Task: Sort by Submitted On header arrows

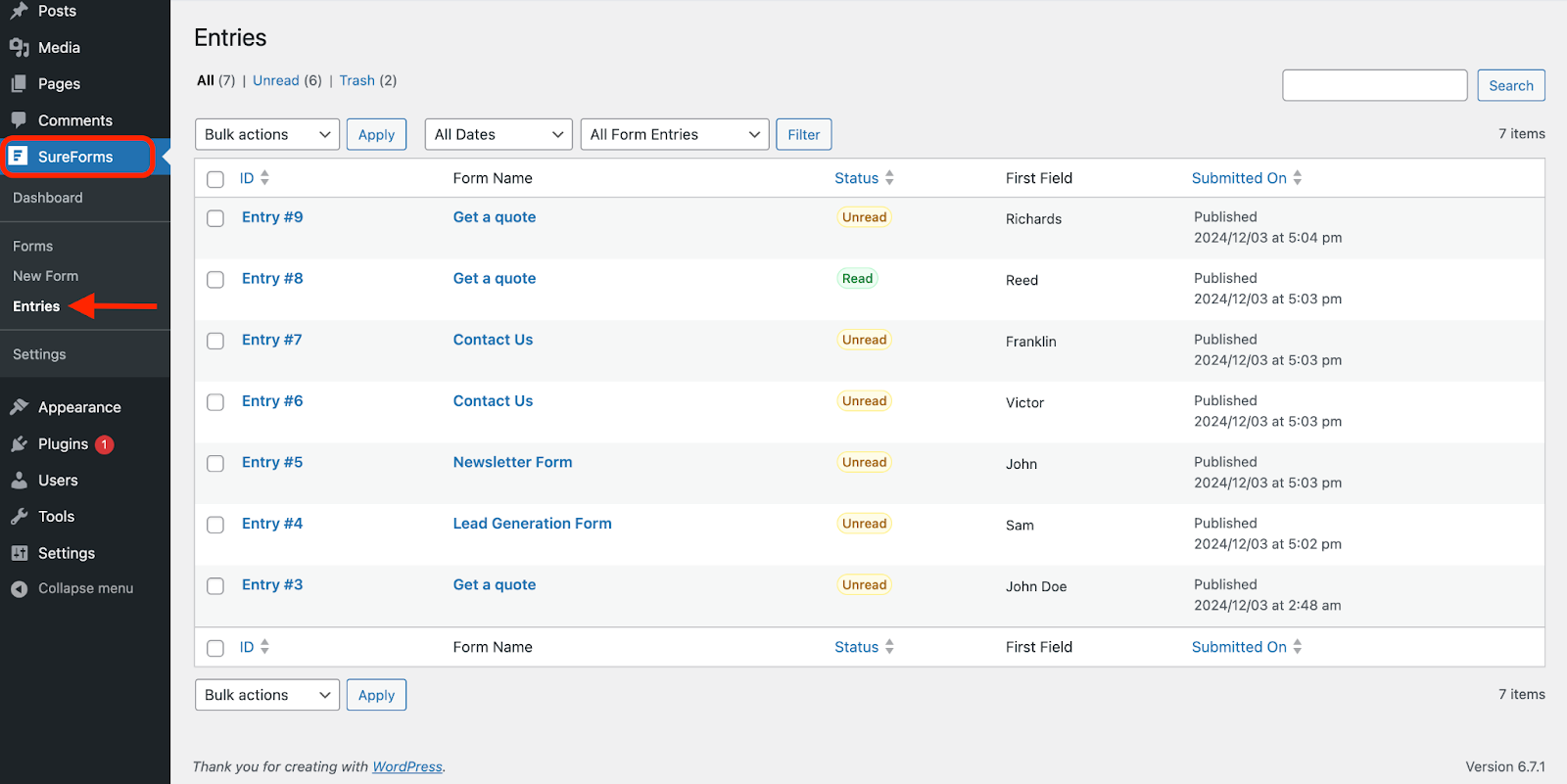Action: 1298,178
